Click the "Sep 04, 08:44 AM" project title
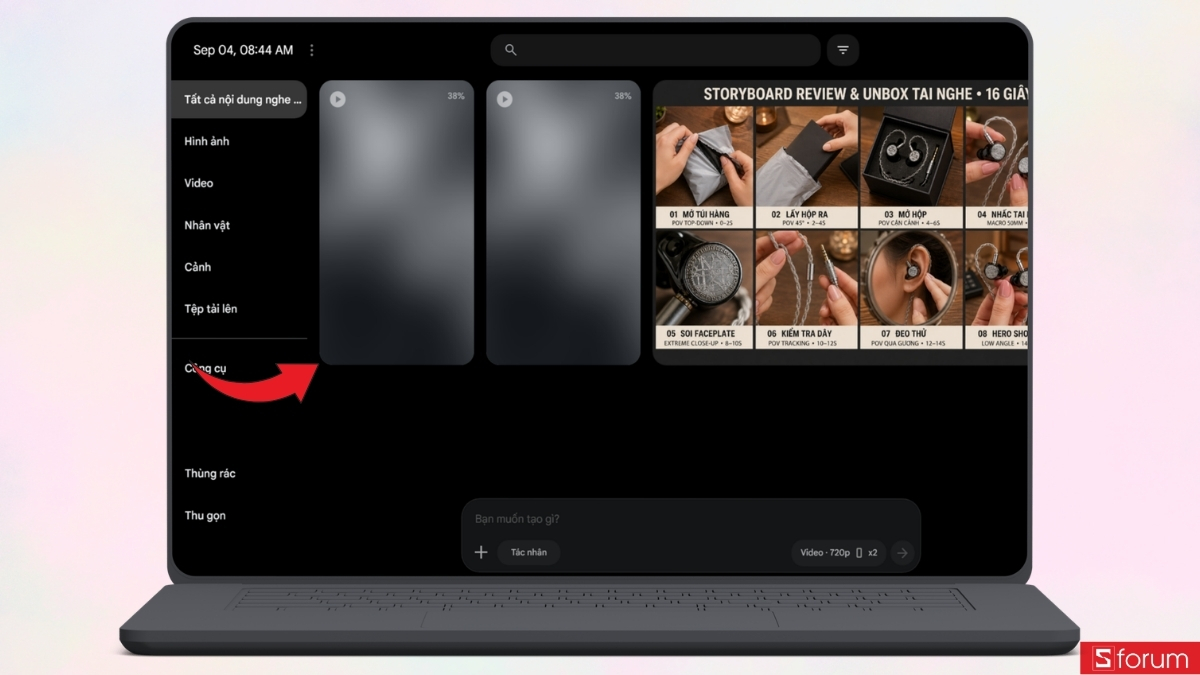Viewport: 1200px width, 675px height. pyautogui.click(x=243, y=50)
